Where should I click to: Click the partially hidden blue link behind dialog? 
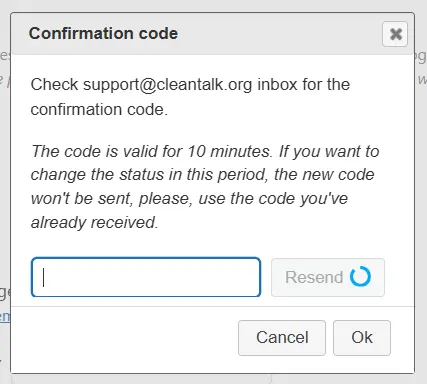pyautogui.click(x=5, y=316)
